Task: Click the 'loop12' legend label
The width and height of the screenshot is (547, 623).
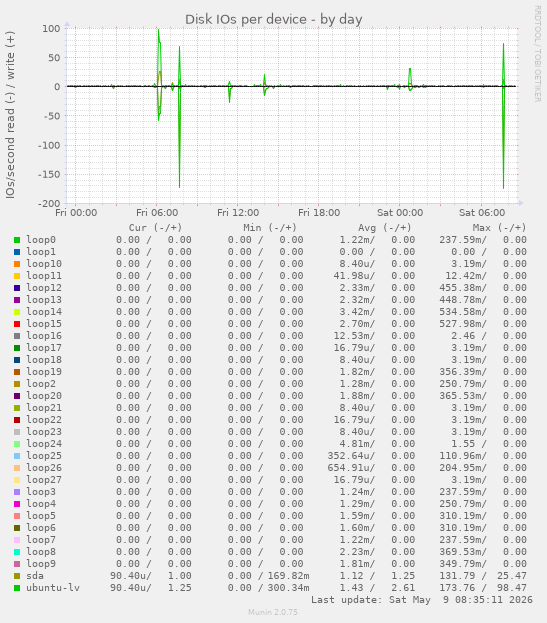Action: 44,288
